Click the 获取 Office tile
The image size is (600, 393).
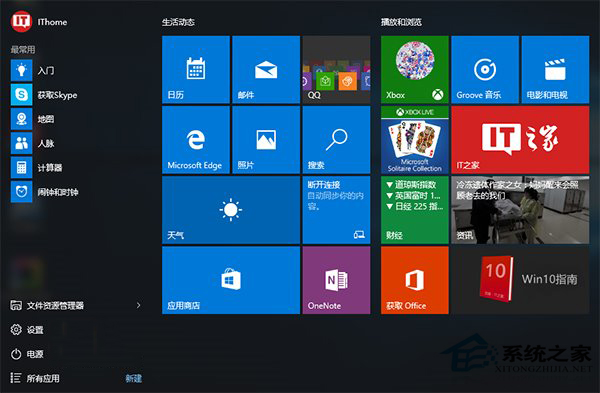(415, 280)
